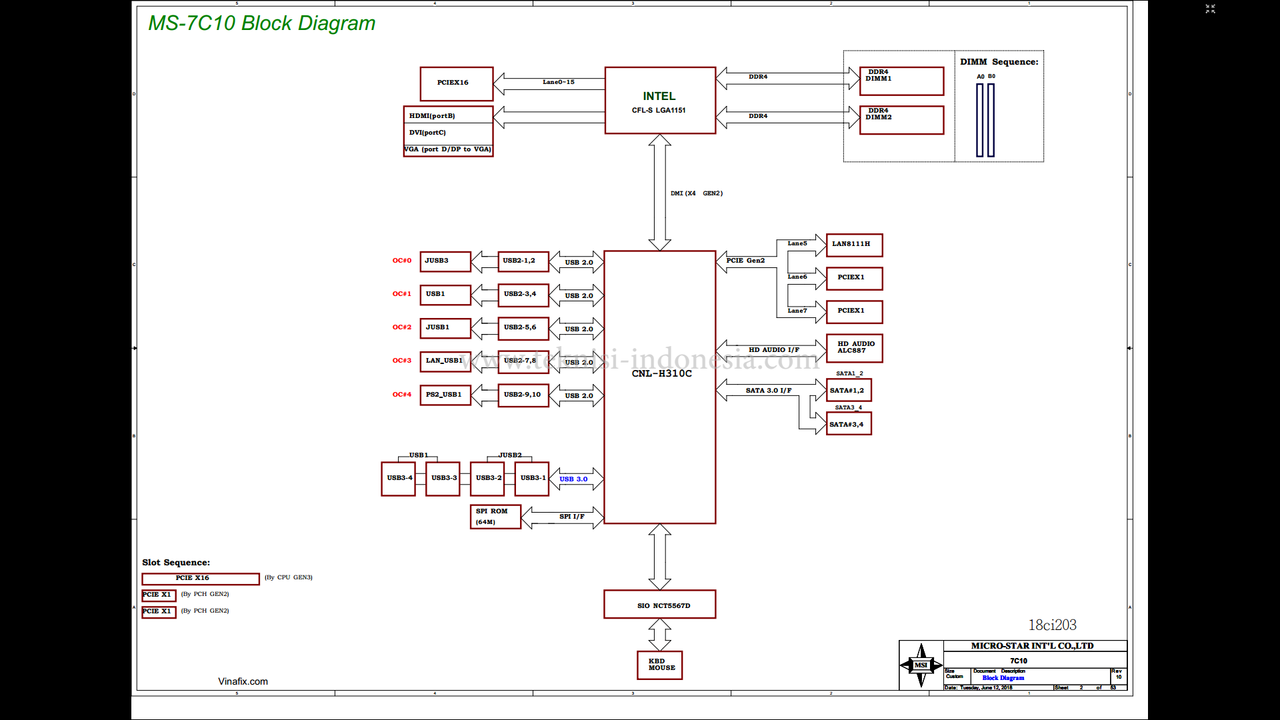Click the exit fullscreen arrows icon
The image size is (1280, 720).
[x=1210, y=9]
